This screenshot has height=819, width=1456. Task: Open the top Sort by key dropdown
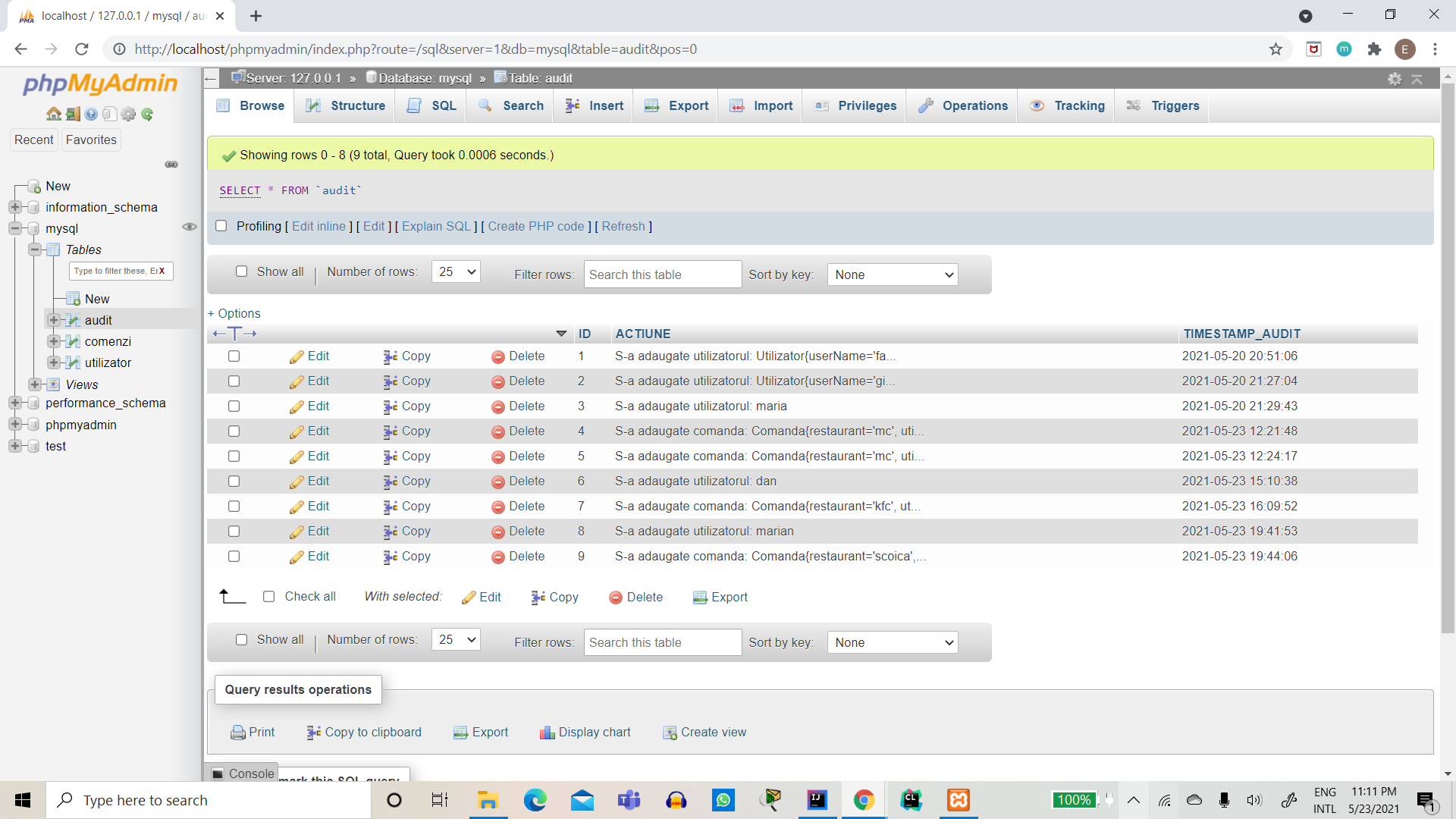(893, 275)
